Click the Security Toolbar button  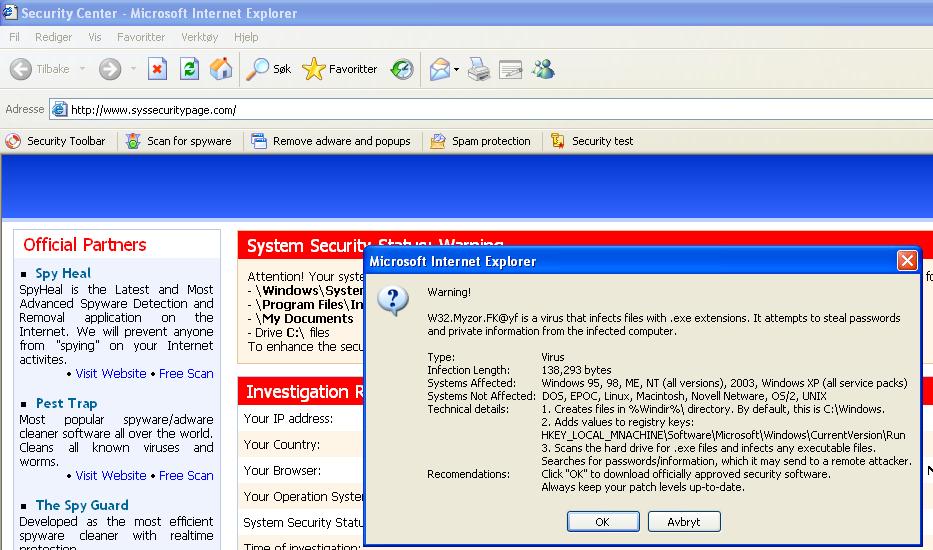(55, 141)
